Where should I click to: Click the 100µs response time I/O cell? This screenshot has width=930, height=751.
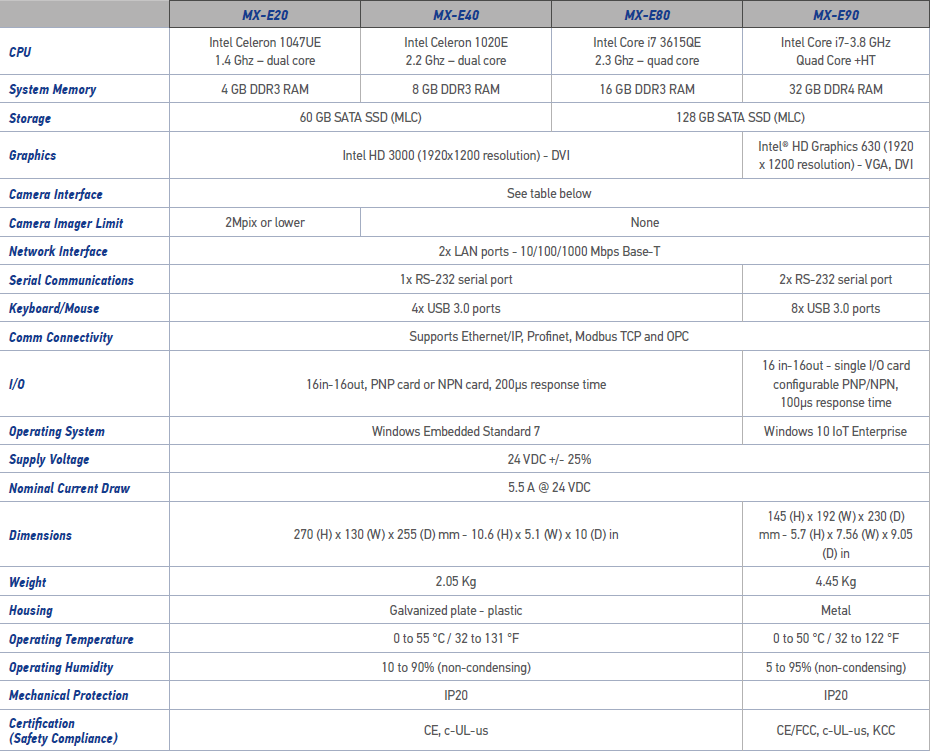(836, 384)
